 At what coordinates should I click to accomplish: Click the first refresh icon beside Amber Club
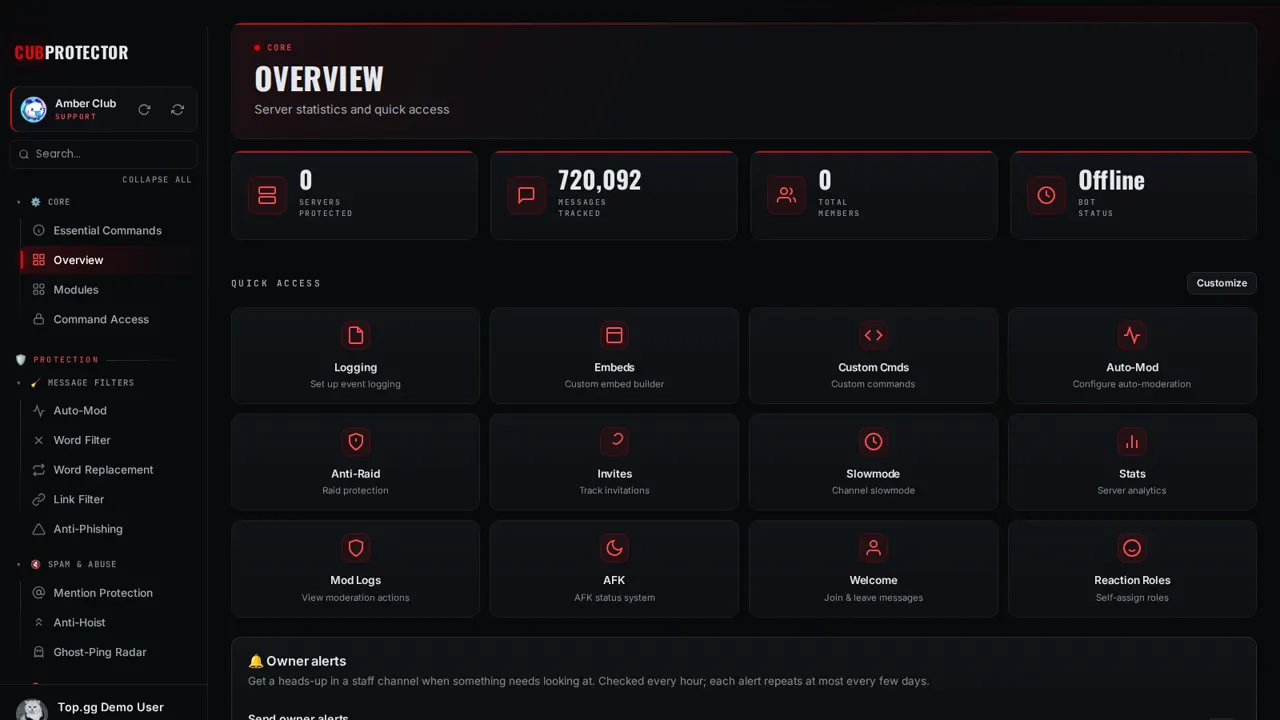tap(144, 109)
